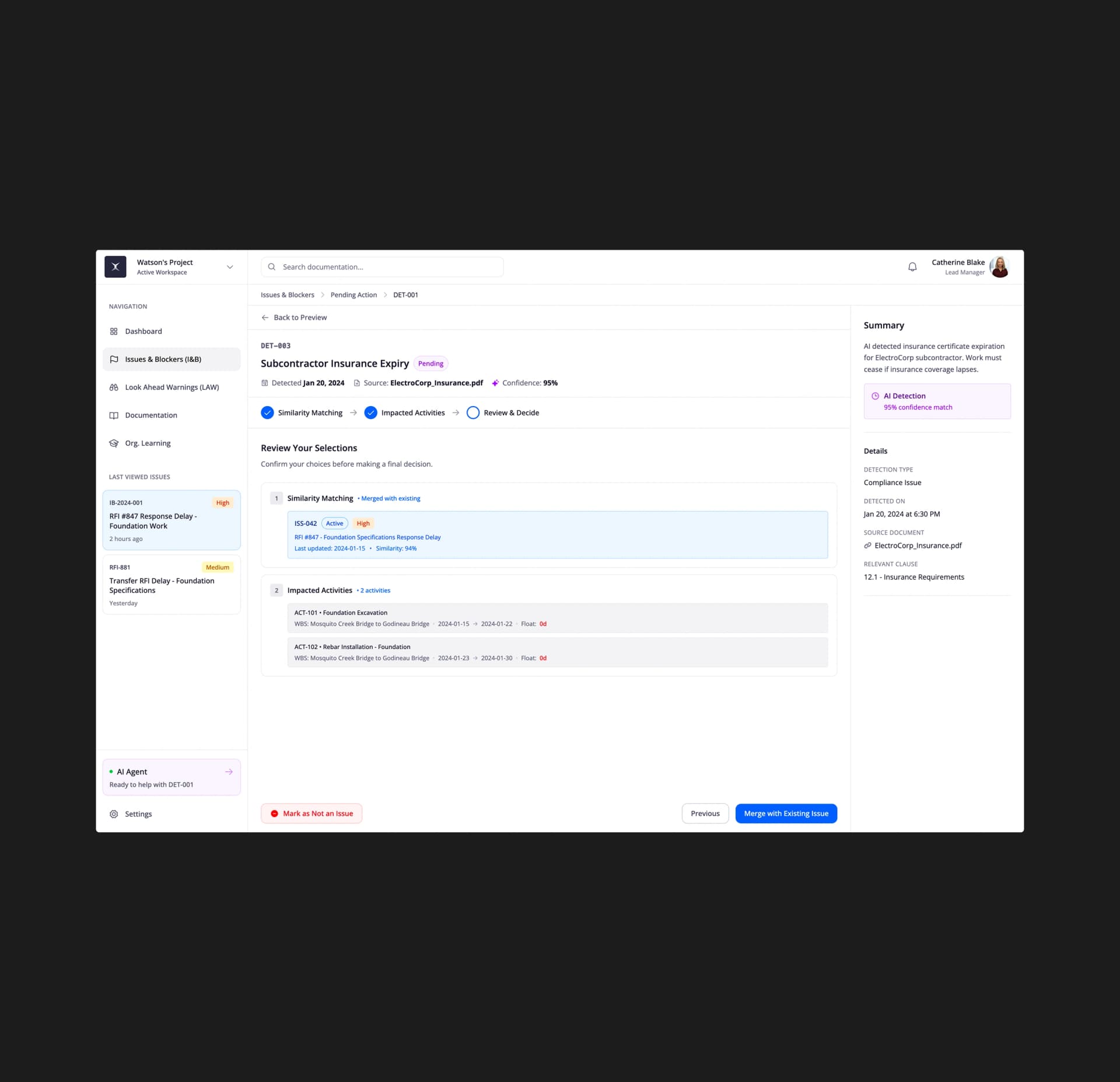Screen dimensions: 1120x1082
Task: Click the Medium badge on RFI-881 card
Action: [218, 567]
